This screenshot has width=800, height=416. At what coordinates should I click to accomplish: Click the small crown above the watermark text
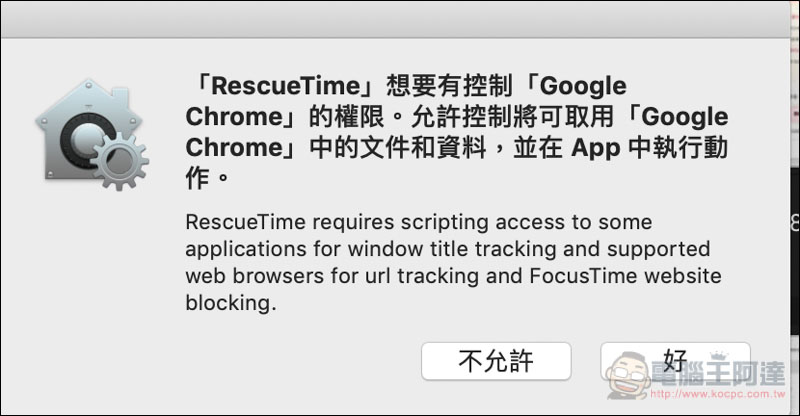tap(717, 355)
